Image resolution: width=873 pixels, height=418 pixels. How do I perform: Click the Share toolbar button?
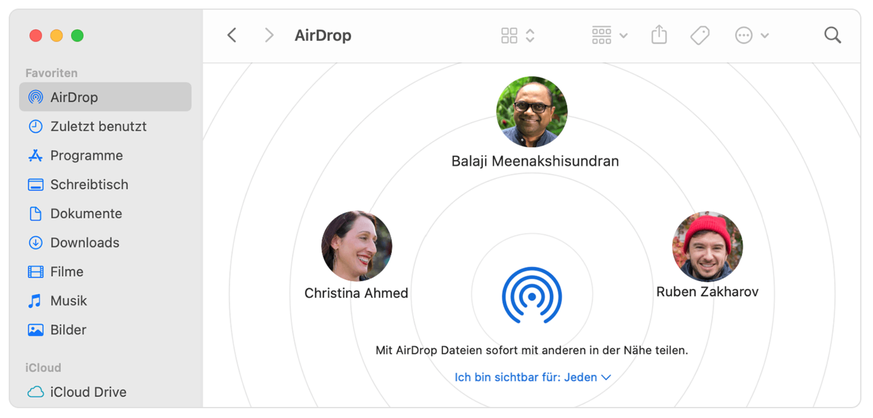(x=659, y=35)
